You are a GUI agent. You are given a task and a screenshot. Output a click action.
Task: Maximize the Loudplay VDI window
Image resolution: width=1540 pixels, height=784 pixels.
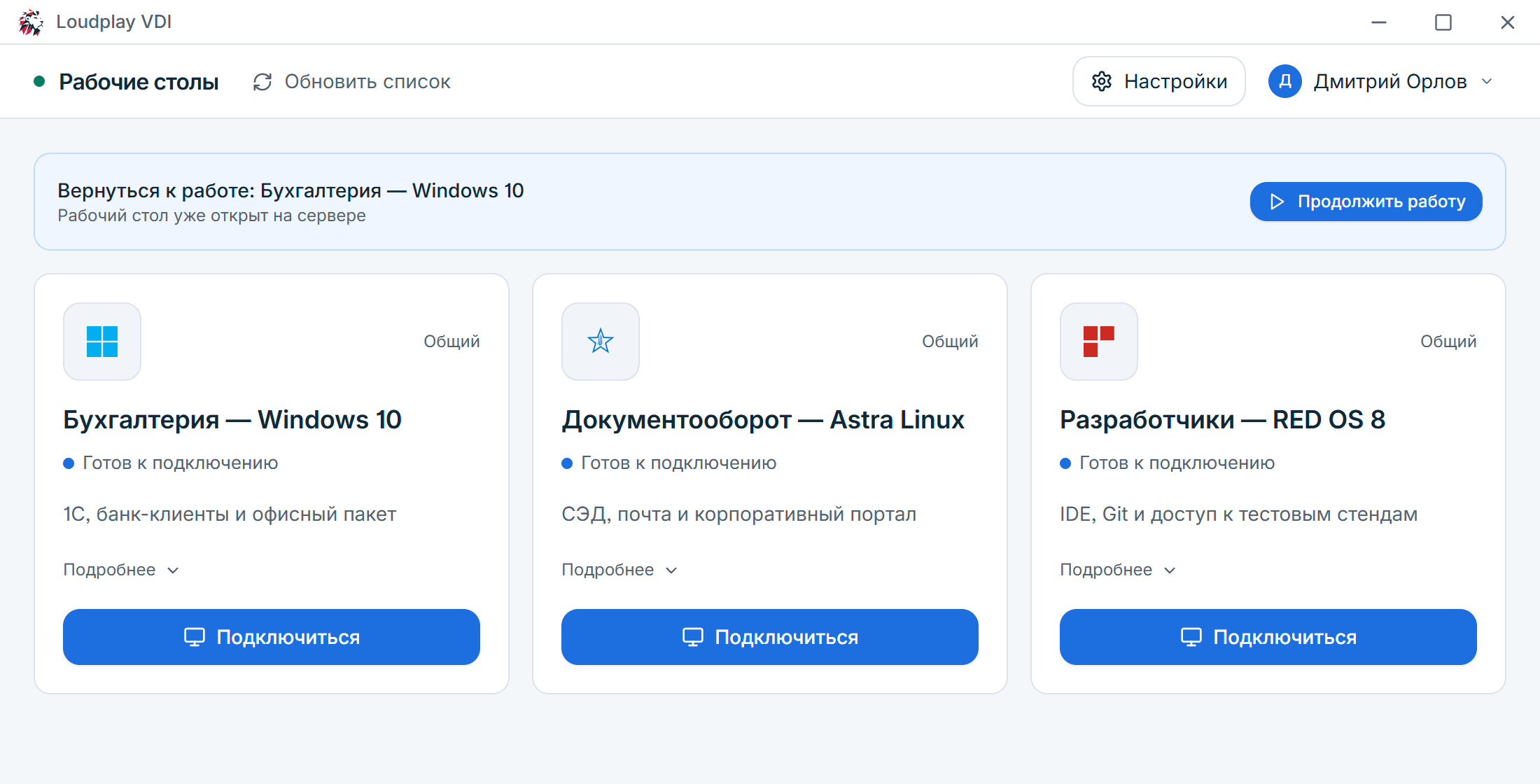[1443, 22]
